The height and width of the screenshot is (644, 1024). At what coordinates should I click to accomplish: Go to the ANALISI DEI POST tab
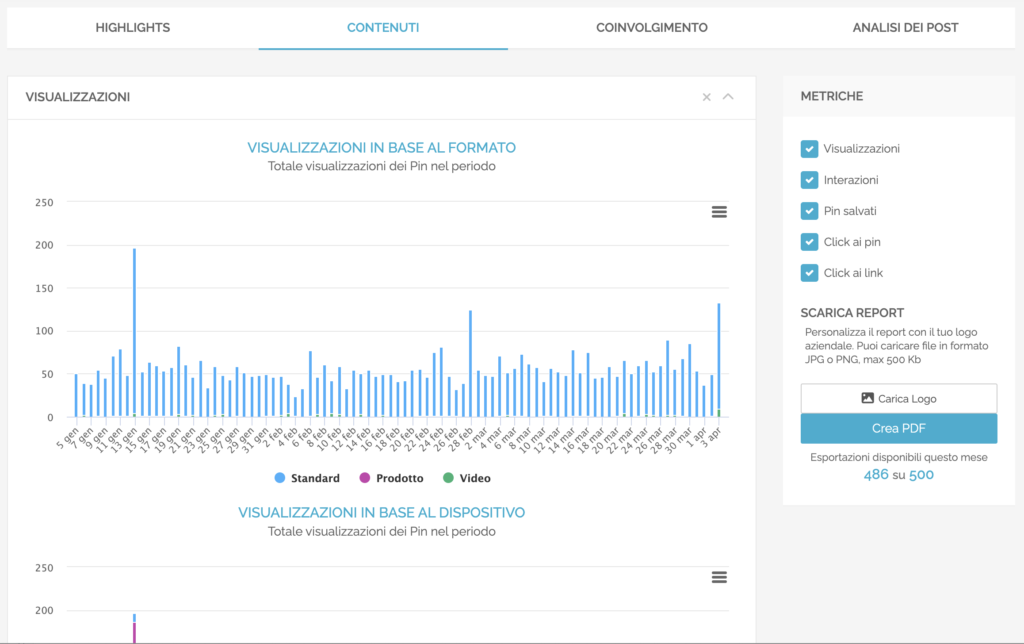(x=905, y=27)
